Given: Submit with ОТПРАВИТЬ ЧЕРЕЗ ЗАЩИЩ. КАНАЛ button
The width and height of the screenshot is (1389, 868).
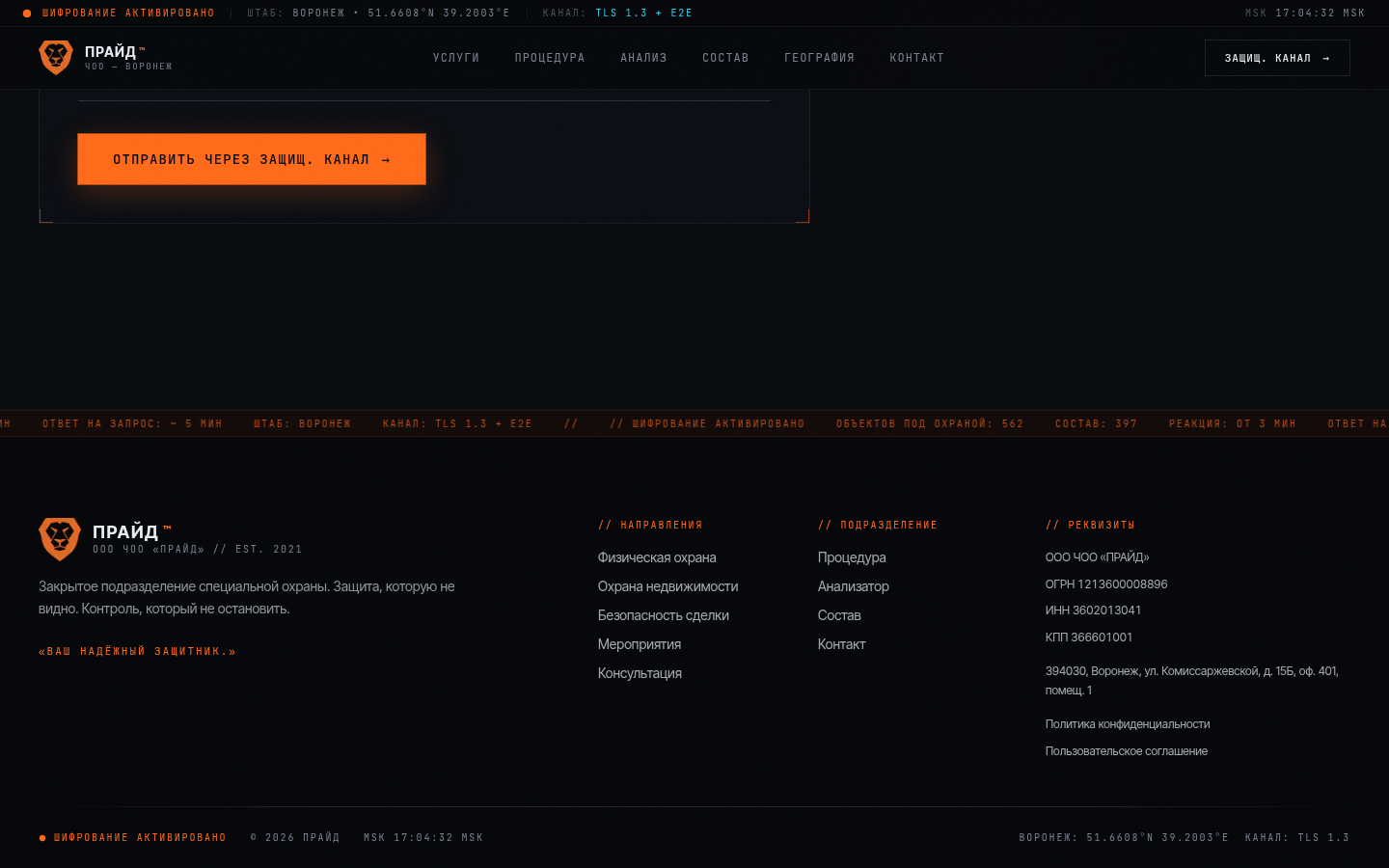Looking at the screenshot, I should click(252, 159).
